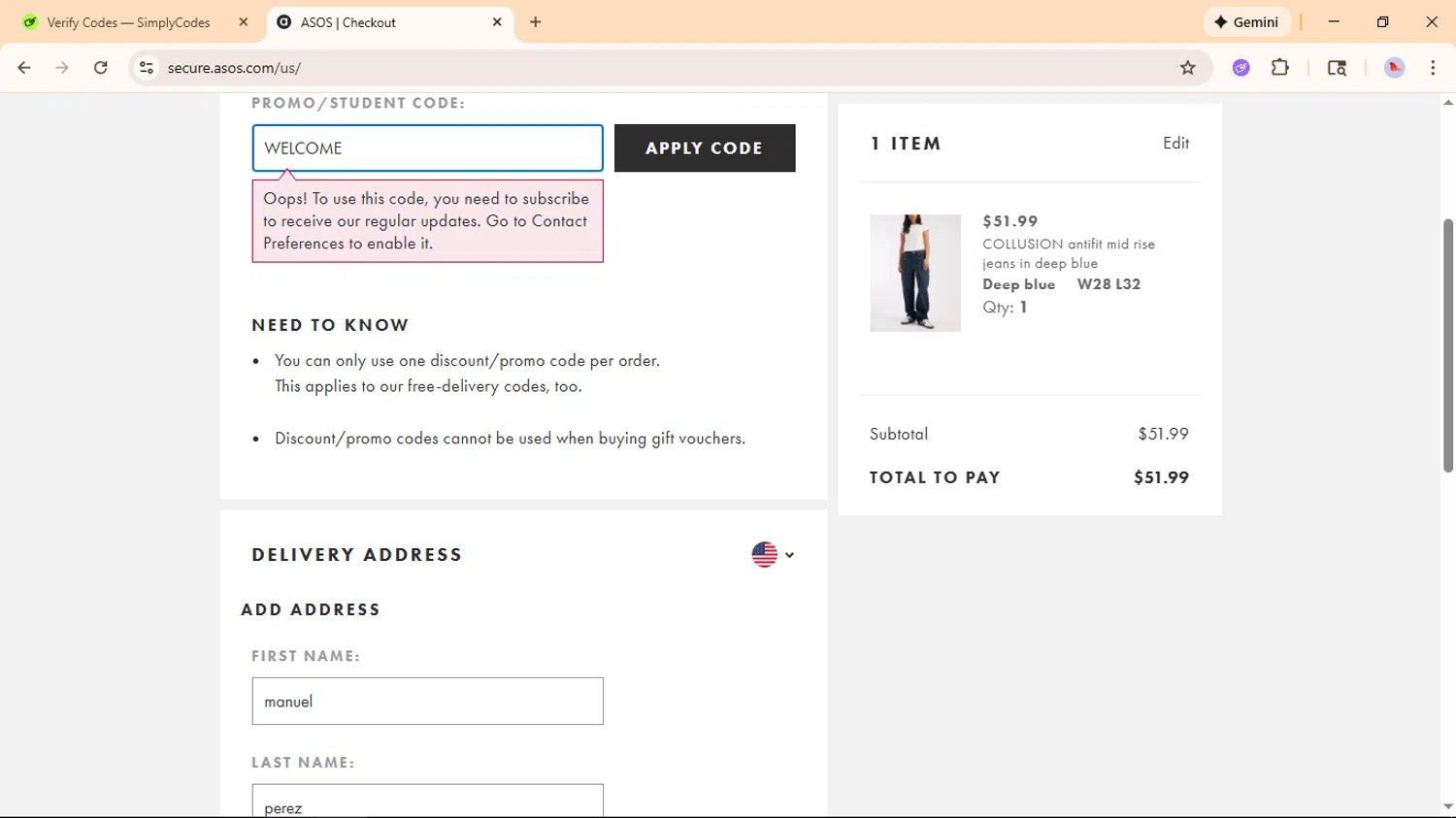Viewport: 1456px width, 818px height.
Task: Click the address bar URL
Action: pyautogui.click(x=234, y=68)
